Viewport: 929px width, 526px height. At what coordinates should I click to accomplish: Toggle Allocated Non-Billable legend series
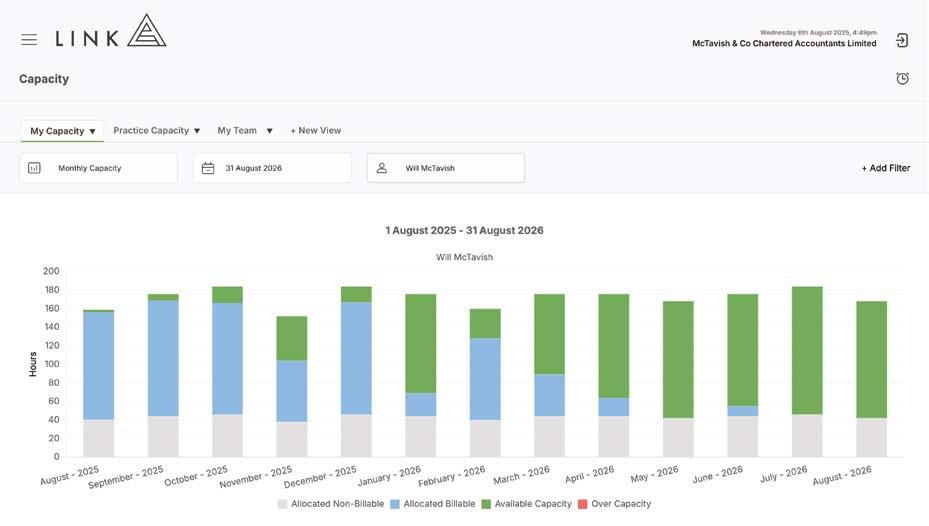coord(331,504)
